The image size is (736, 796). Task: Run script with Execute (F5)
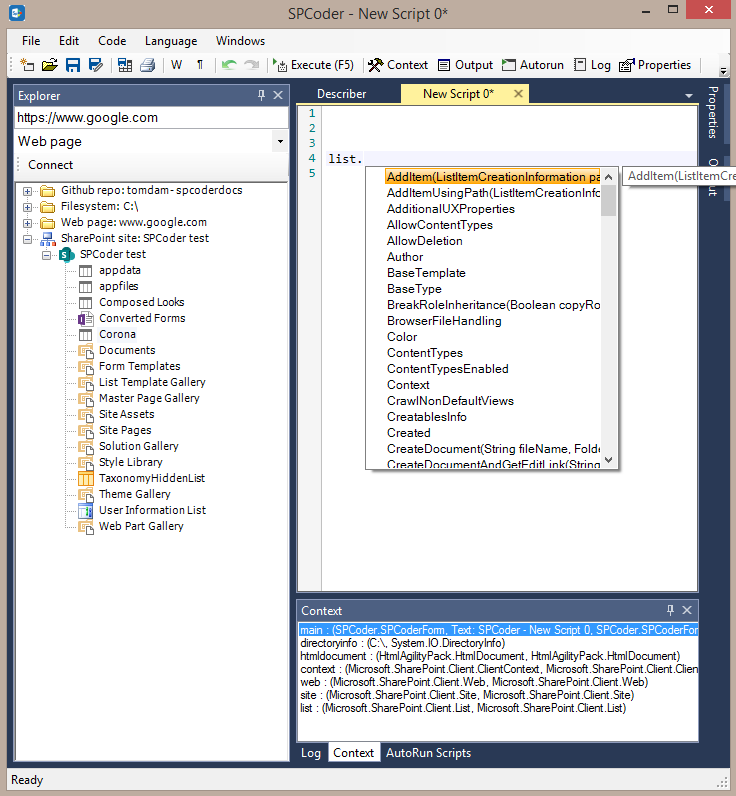[313, 65]
